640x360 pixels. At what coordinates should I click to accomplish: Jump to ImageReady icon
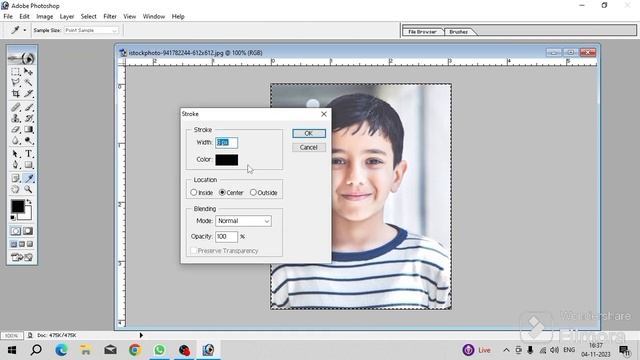(22, 258)
